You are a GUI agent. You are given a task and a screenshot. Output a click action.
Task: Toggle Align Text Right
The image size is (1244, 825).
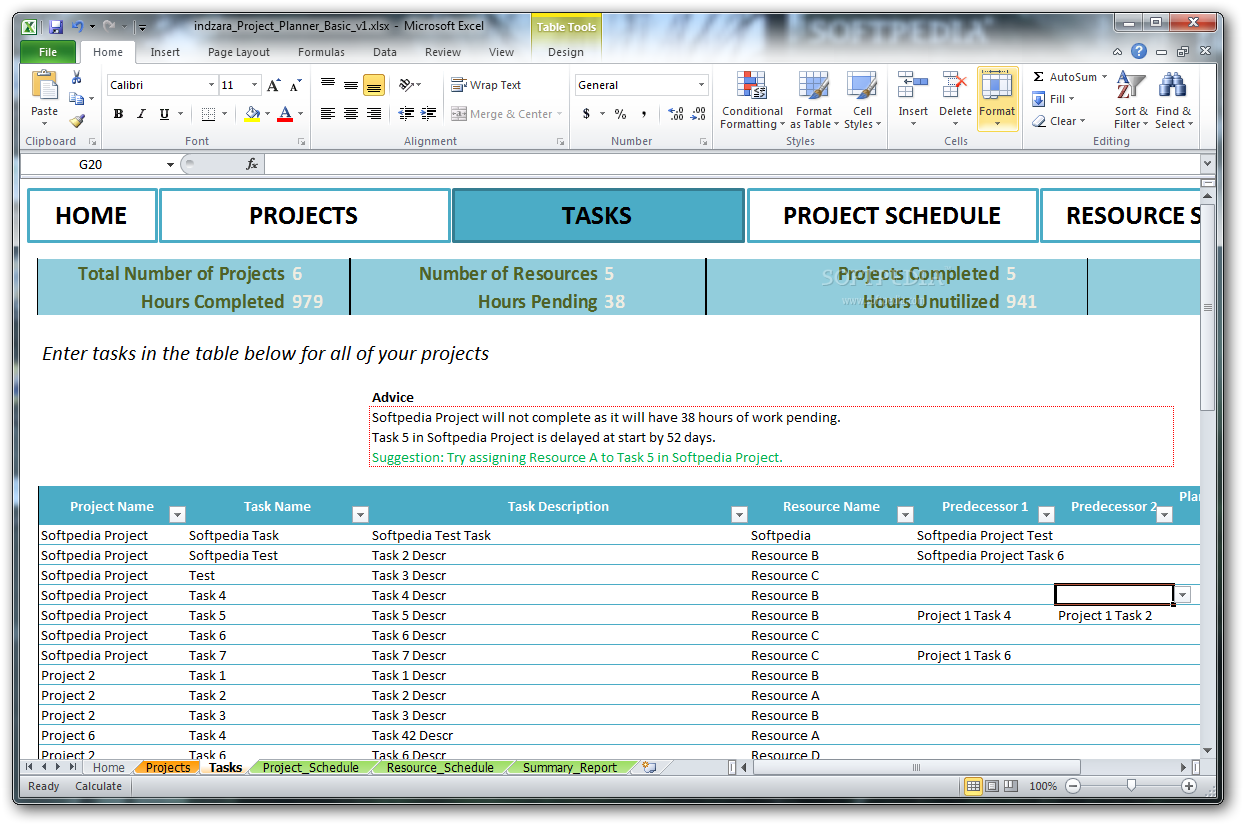pyautogui.click(x=373, y=114)
